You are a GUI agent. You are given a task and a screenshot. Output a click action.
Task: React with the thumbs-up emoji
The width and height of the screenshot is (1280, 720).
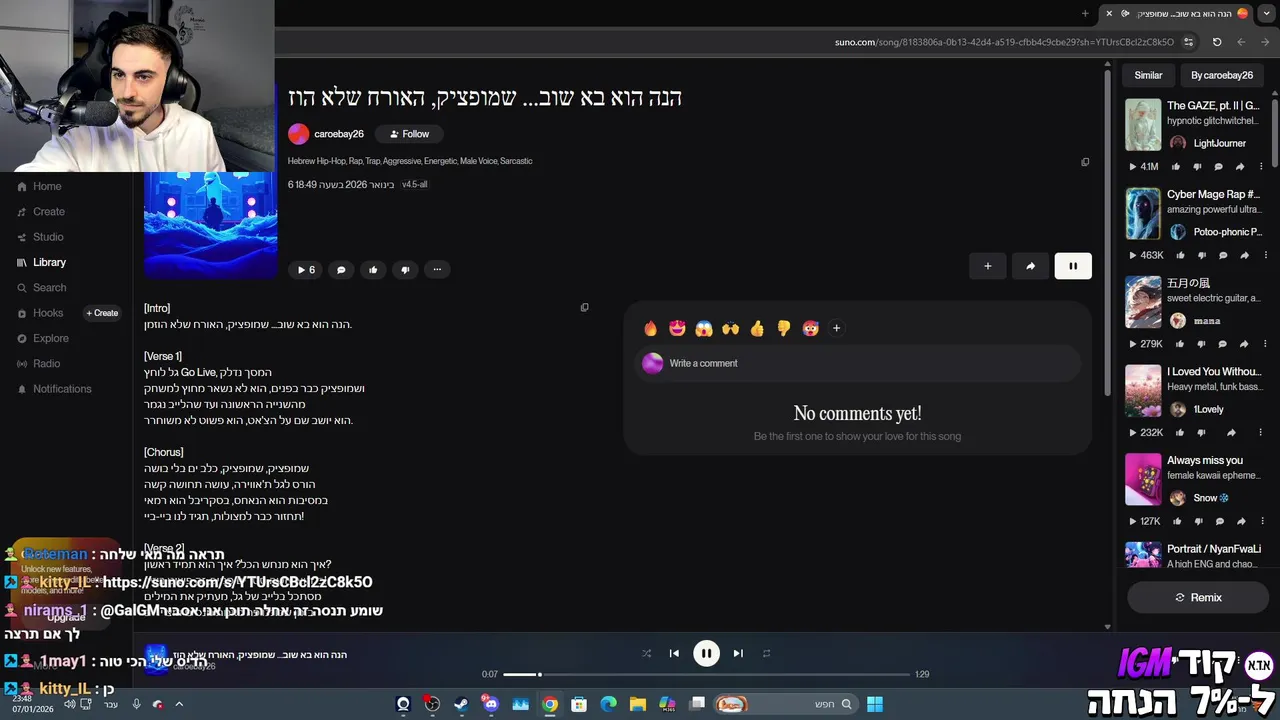(x=757, y=328)
